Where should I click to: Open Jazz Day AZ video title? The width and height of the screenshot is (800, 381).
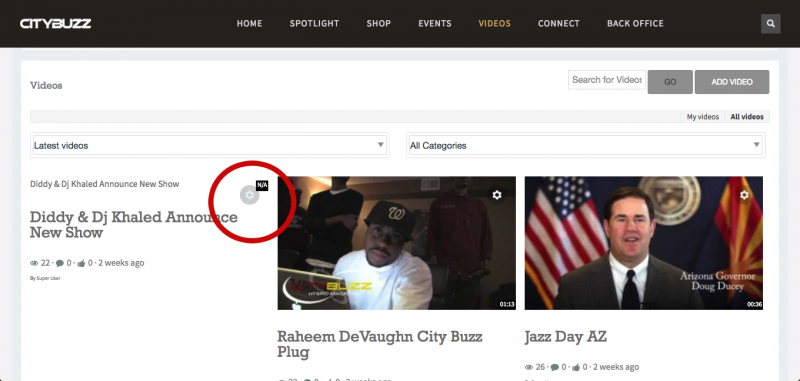click(565, 337)
